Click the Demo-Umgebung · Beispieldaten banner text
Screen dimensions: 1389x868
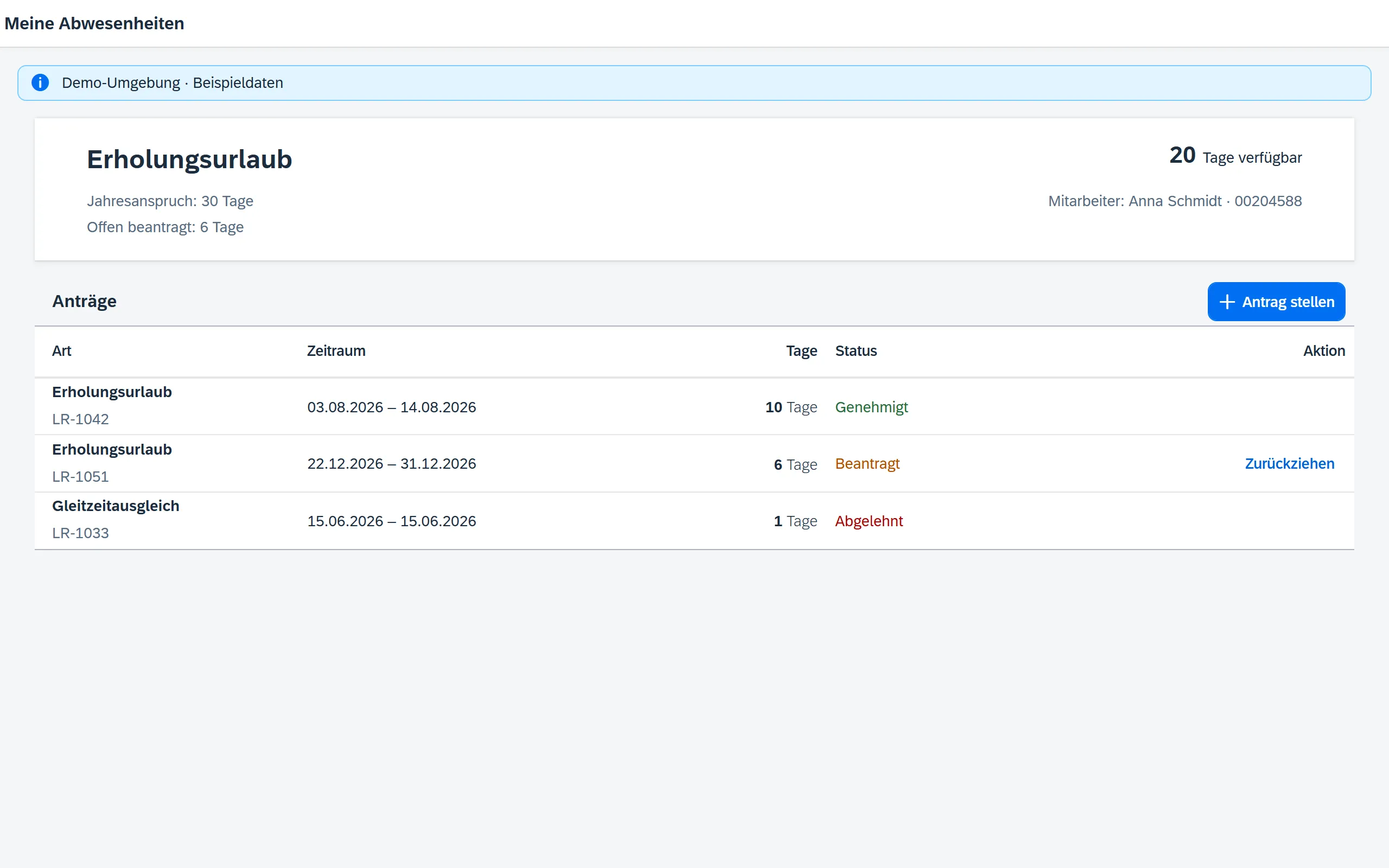(x=172, y=82)
